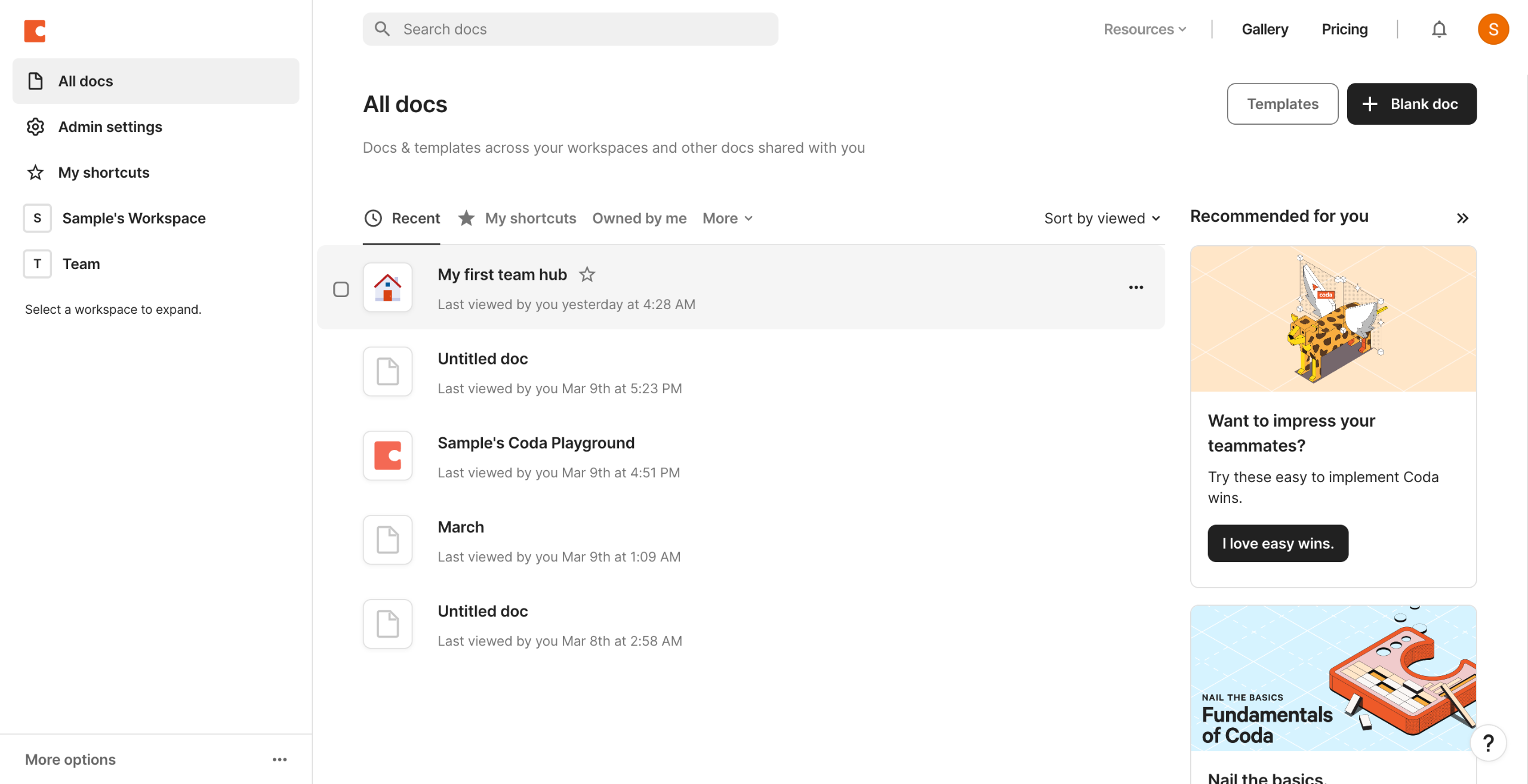Image resolution: width=1528 pixels, height=784 pixels.
Task: Click the Coda logo icon
Action: tap(35, 30)
